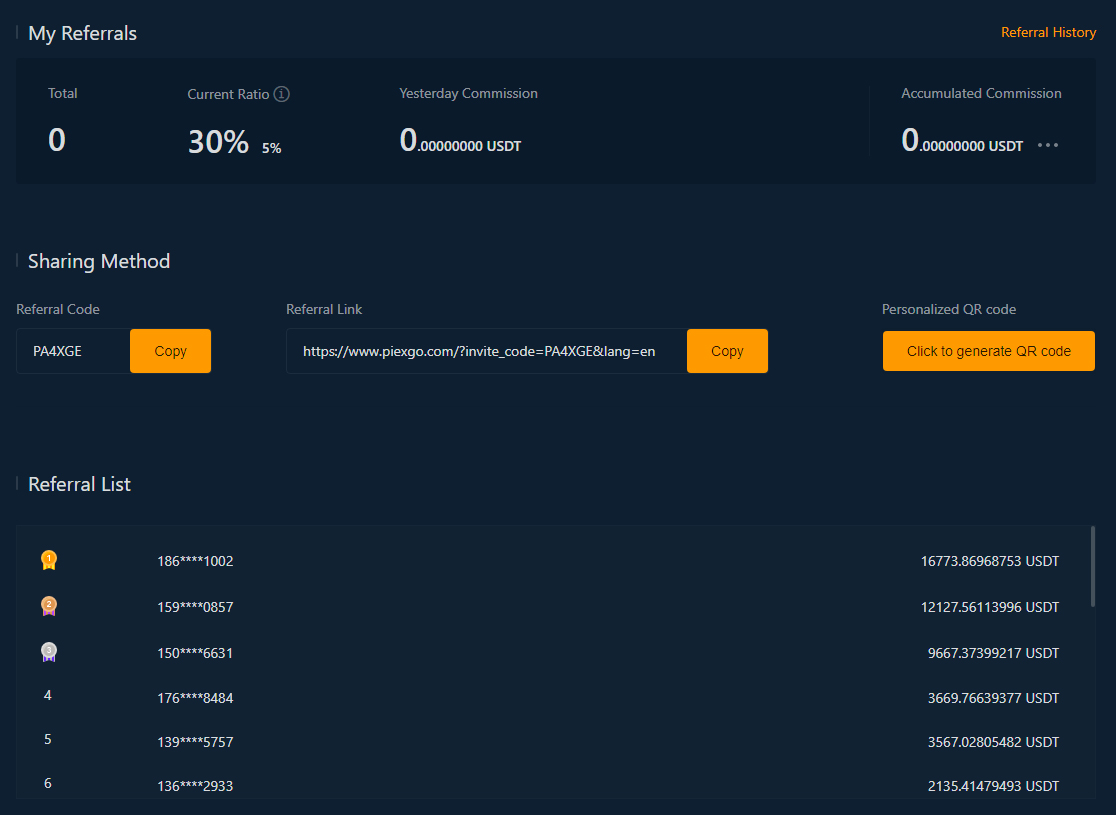Click the Sharing Method heading

[99, 261]
